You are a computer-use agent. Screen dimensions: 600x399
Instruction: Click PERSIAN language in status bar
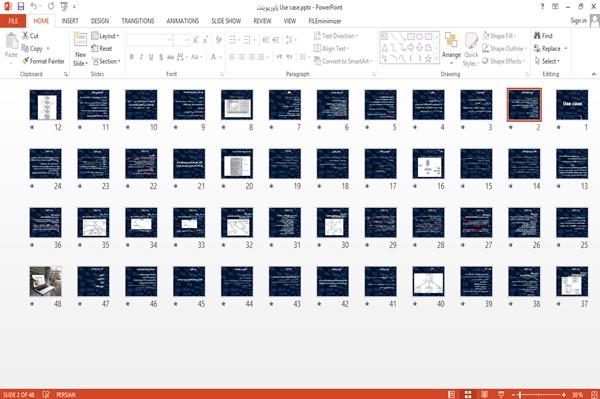[66, 394]
